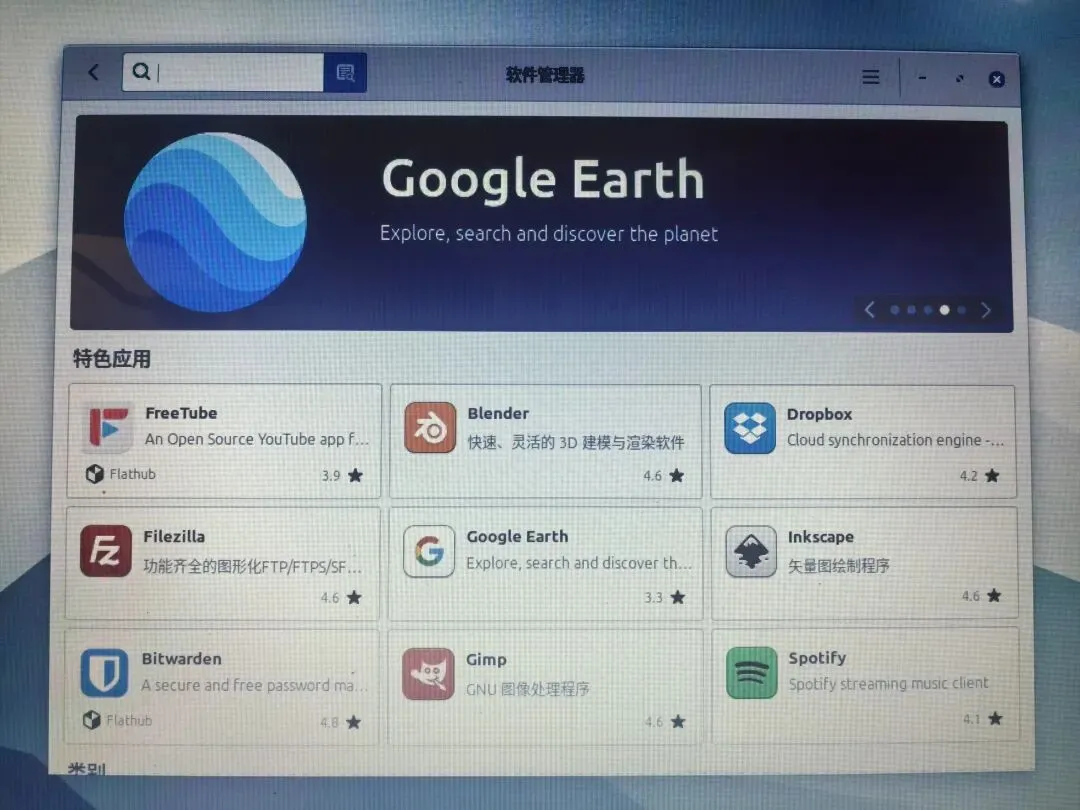
Task: Click Inkscape's 4.6 star rating
Action: 982,595
